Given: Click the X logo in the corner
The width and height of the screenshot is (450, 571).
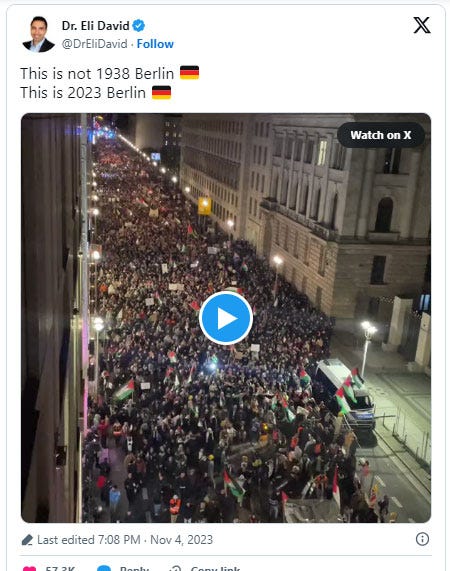Looking at the screenshot, I should (x=422, y=25).
